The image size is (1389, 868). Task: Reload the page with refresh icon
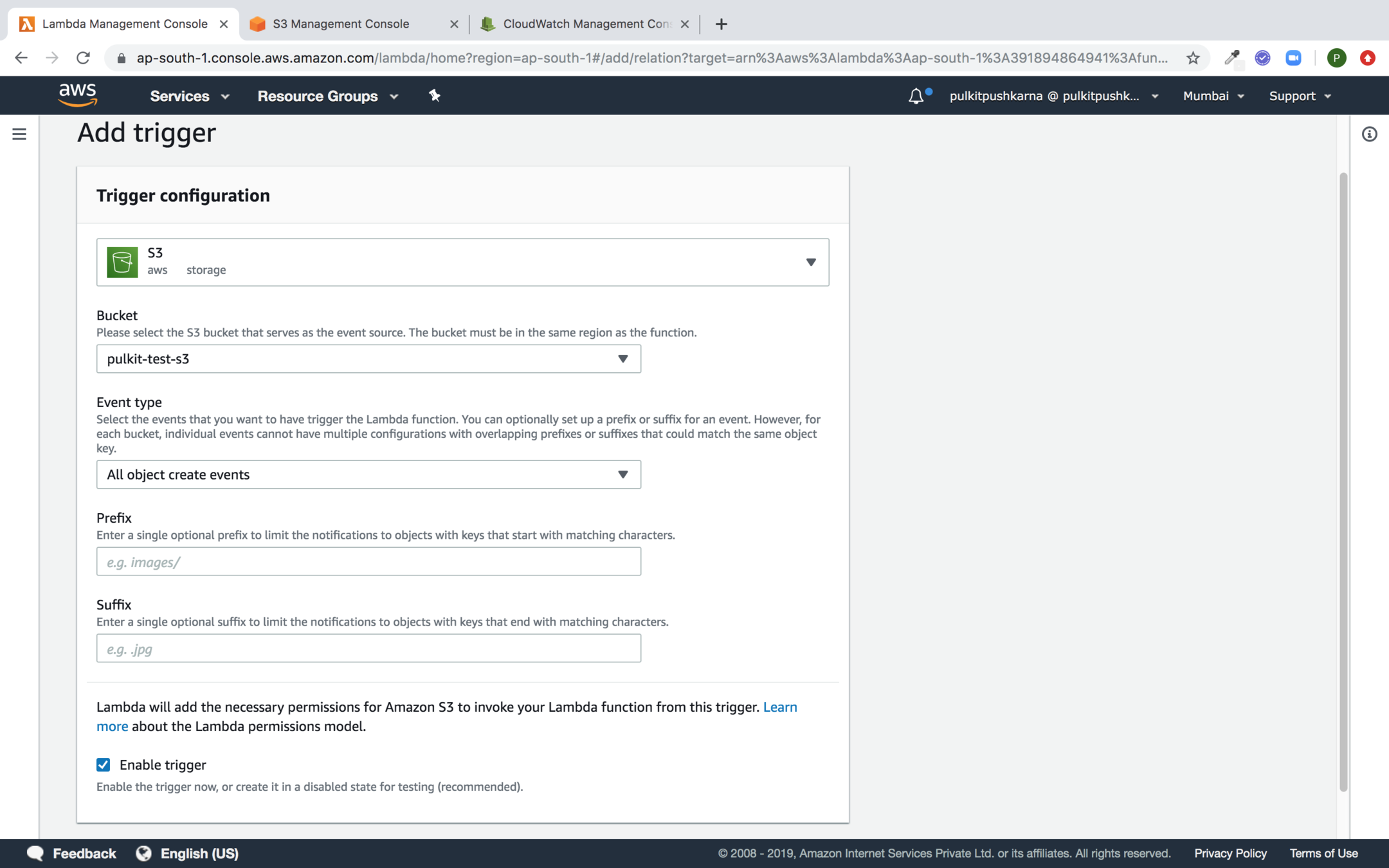coord(83,58)
